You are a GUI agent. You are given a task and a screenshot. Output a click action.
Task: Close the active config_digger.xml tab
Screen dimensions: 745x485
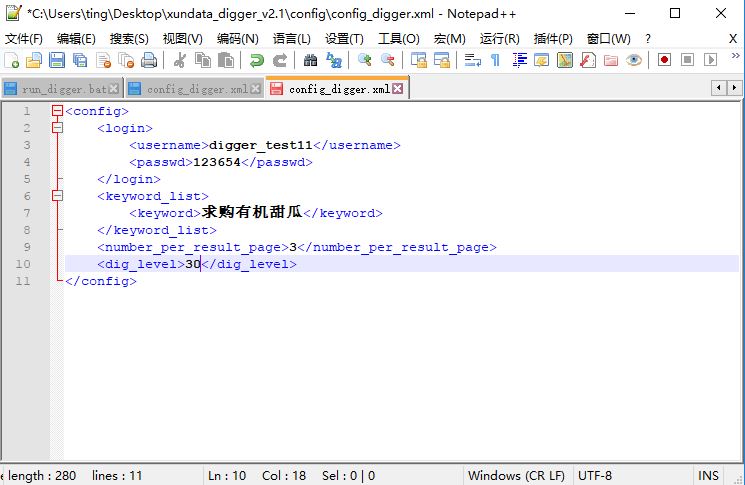pyautogui.click(x=398, y=89)
